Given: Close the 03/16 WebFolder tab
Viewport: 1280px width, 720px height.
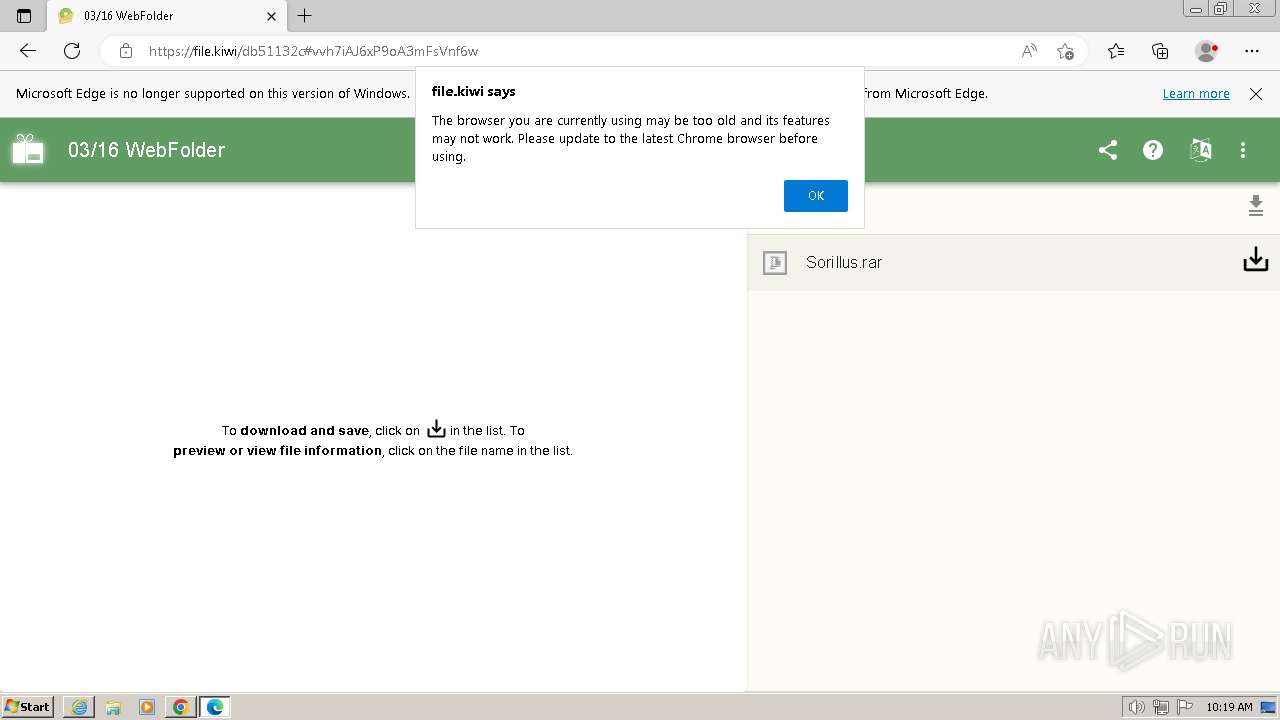Looking at the screenshot, I should [272, 16].
